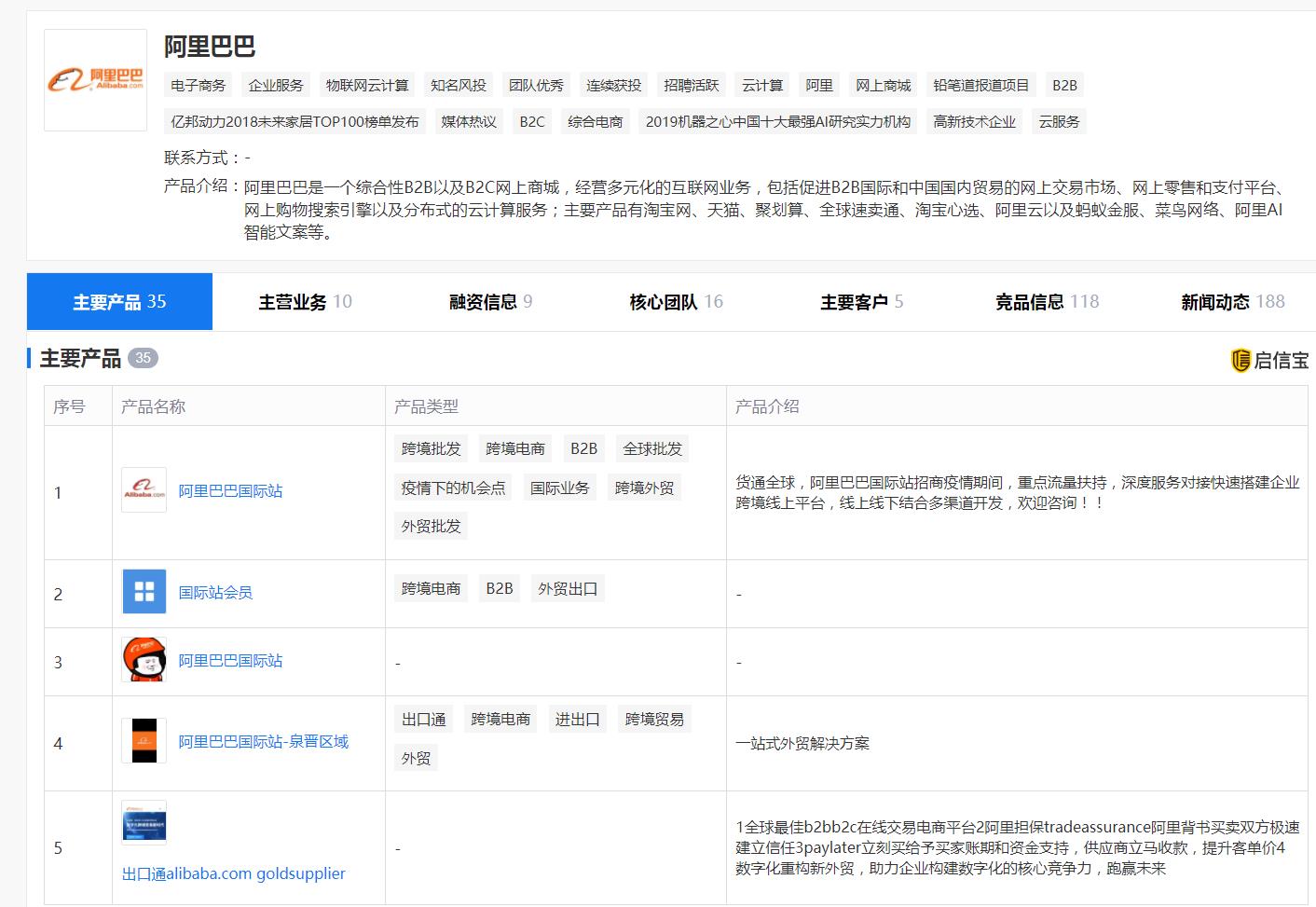
Task: Click the 高新技术企业 tag chip
Action: click(x=974, y=120)
